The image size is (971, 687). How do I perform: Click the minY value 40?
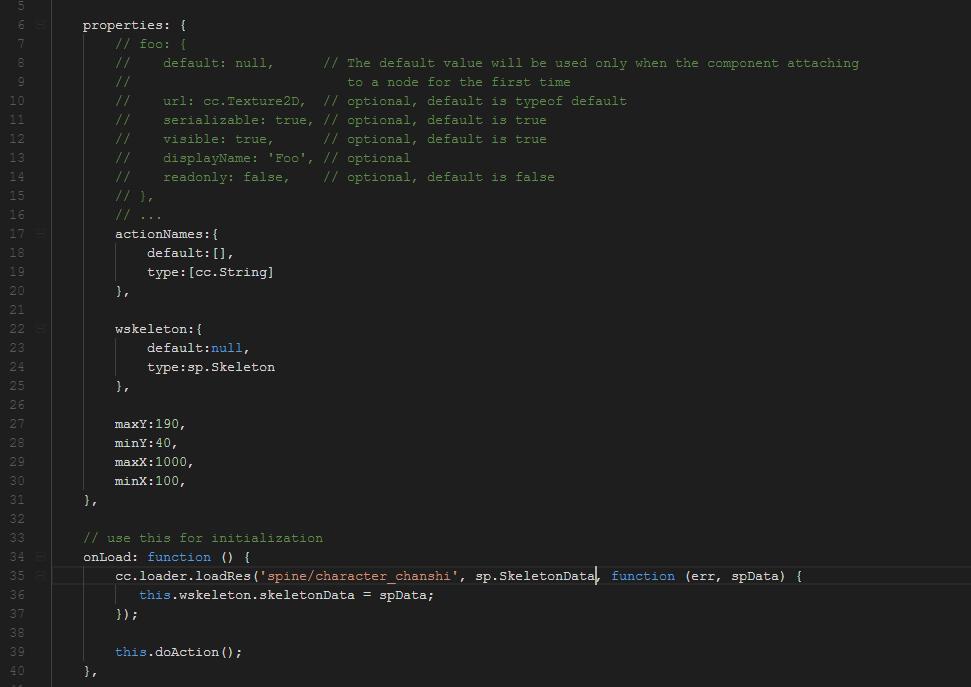[x=165, y=443]
